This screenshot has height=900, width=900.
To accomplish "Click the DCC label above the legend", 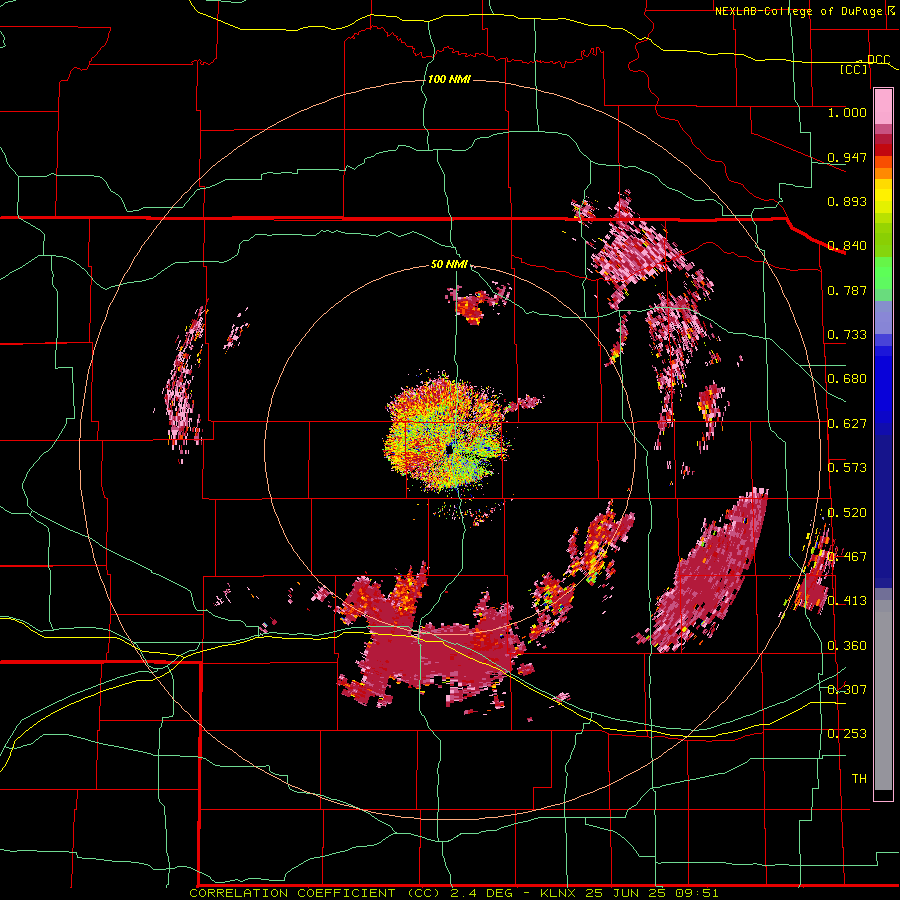I will (x=878, y=59).
